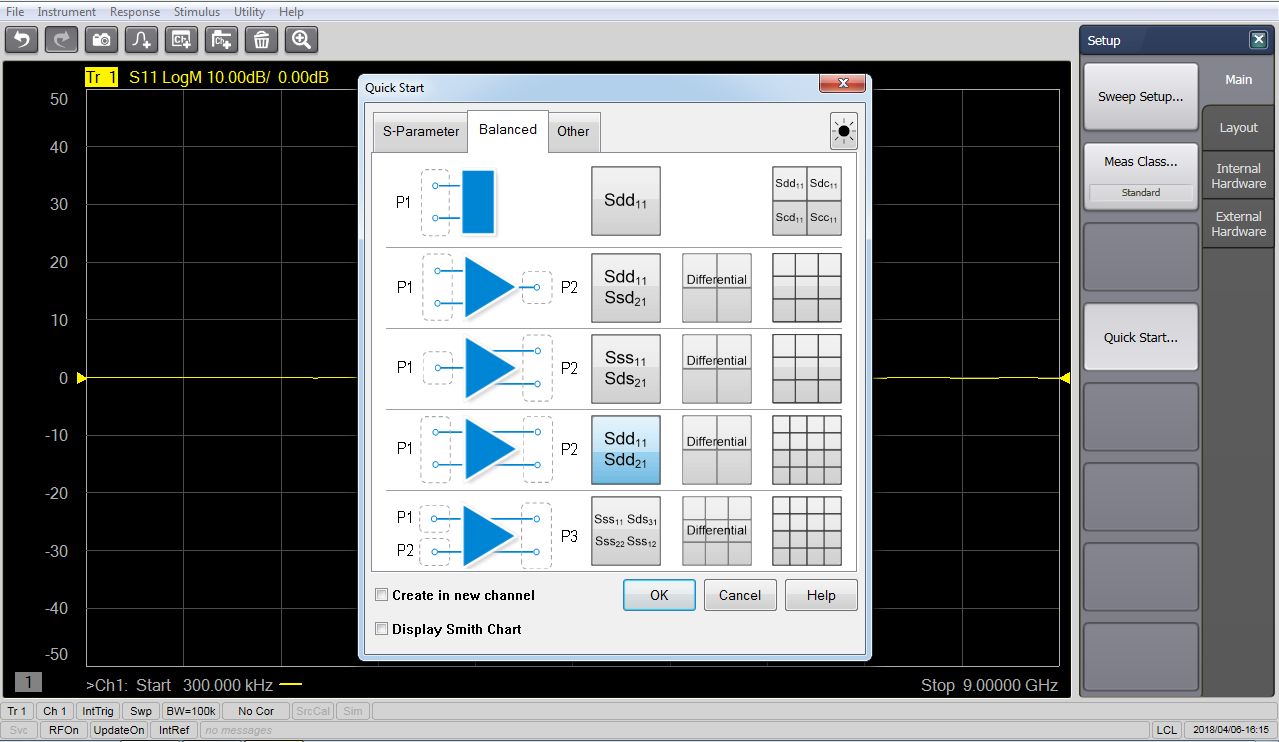Viewport: 1279px width, 742px height.
Task: Open the External Hardware side tab
Action: coord(1238,224)
